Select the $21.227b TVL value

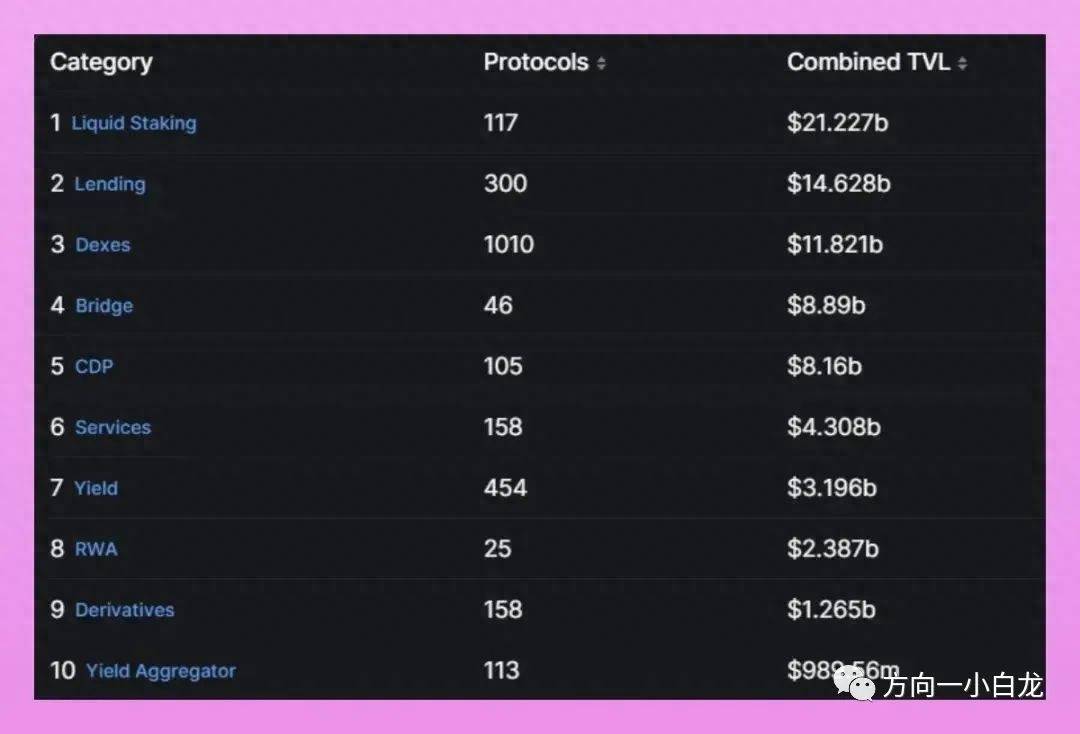(x=838, y=123)
